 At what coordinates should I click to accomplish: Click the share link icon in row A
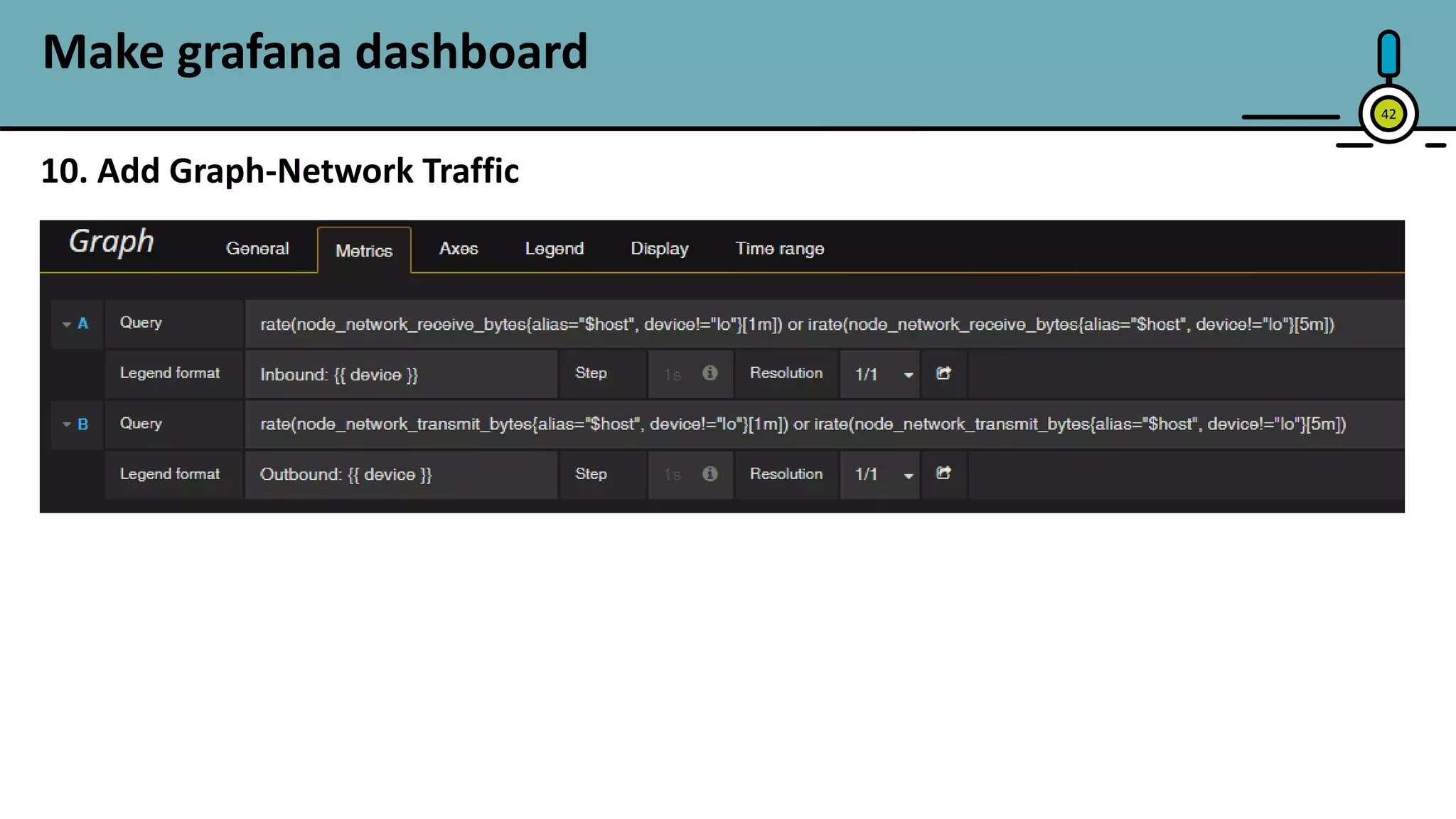click(x=943, y=373)
